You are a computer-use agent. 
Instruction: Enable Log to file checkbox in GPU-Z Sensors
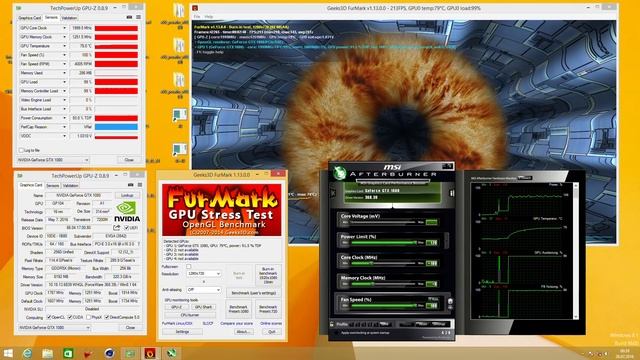pyautogui.click(x=21, y=150)
